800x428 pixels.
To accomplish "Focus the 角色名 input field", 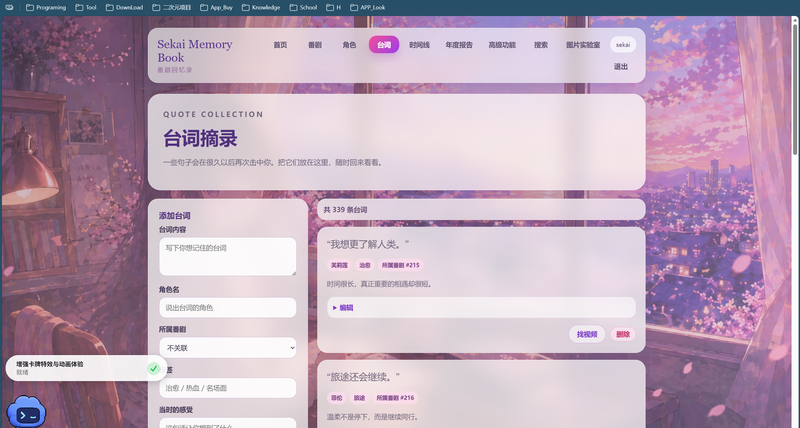I will tap(228, 308).
